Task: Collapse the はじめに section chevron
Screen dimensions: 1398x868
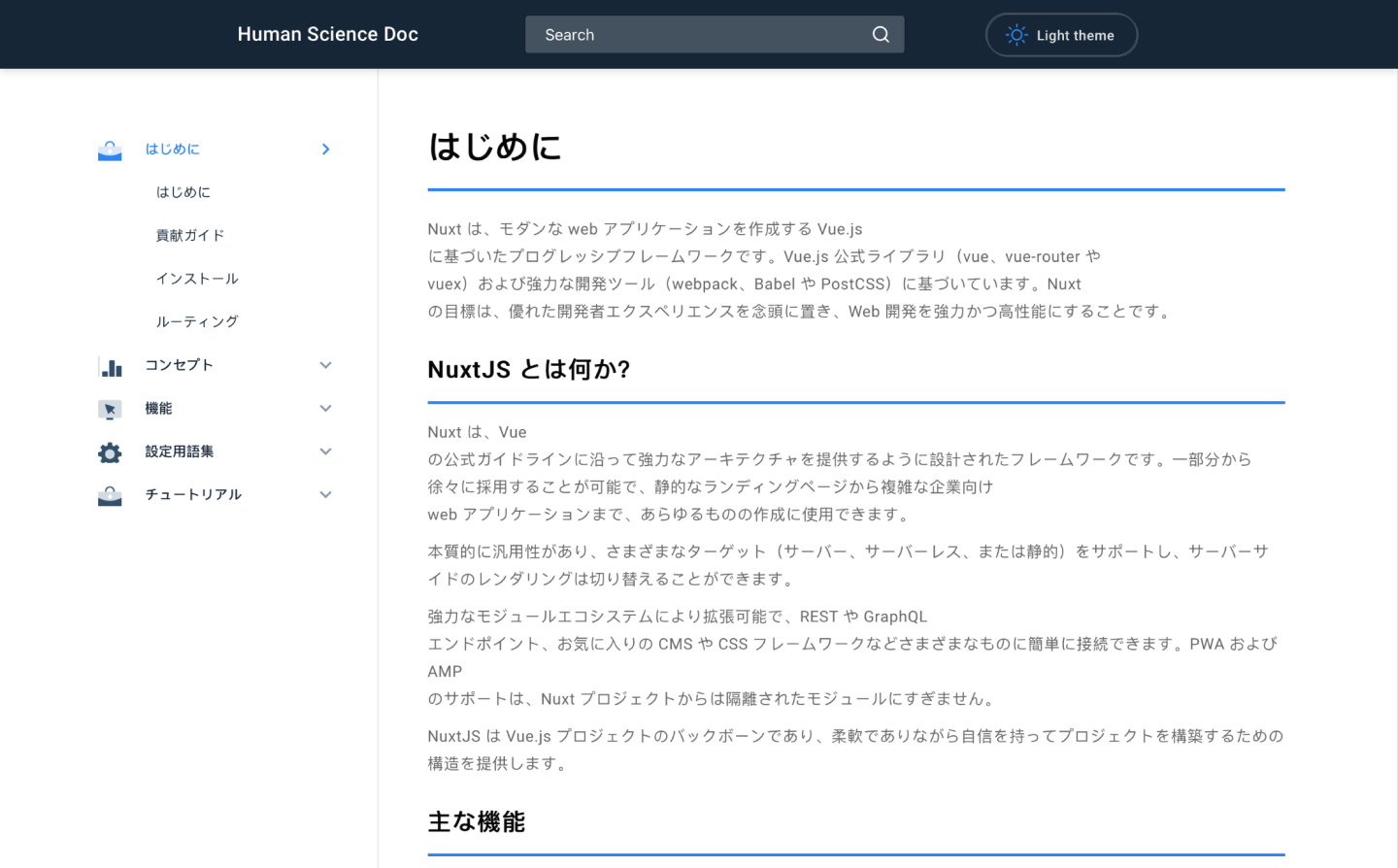Action: click(x=326, y=150)
